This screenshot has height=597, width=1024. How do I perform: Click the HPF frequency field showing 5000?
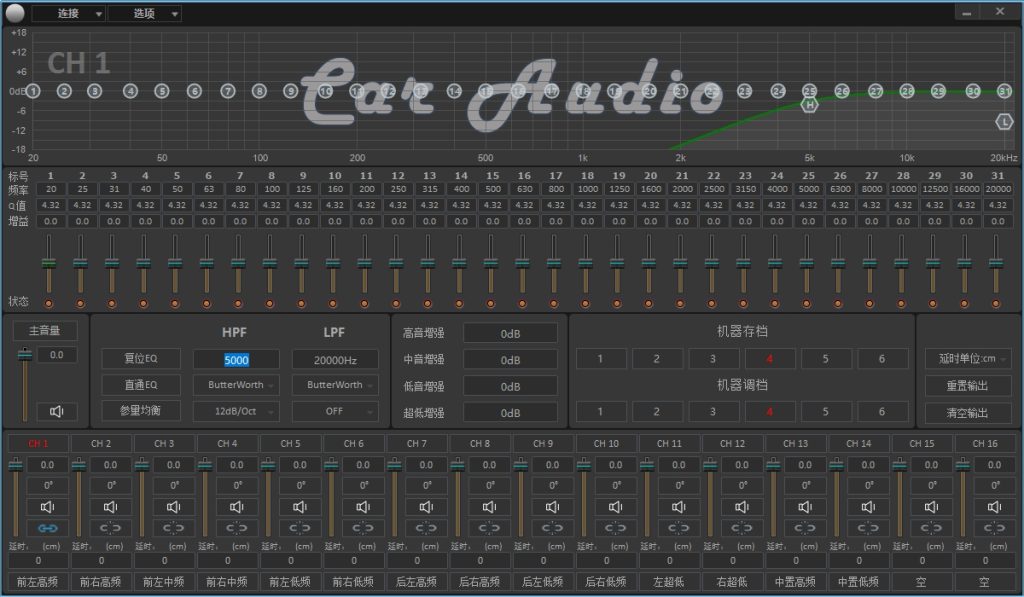tap(236, 360)
